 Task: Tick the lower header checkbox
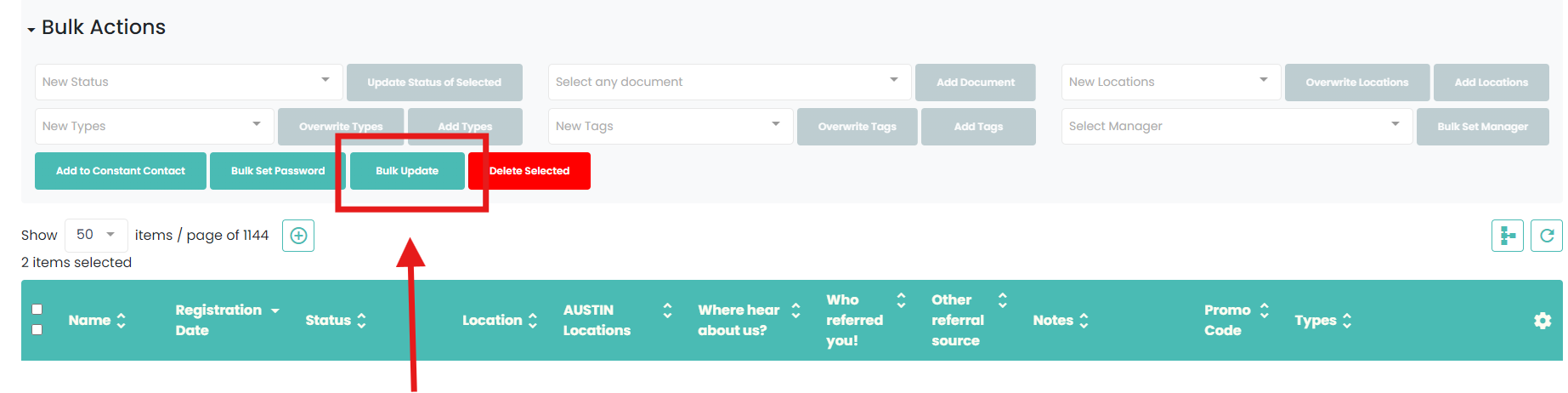pyautogui.click(x=37, y=329)
